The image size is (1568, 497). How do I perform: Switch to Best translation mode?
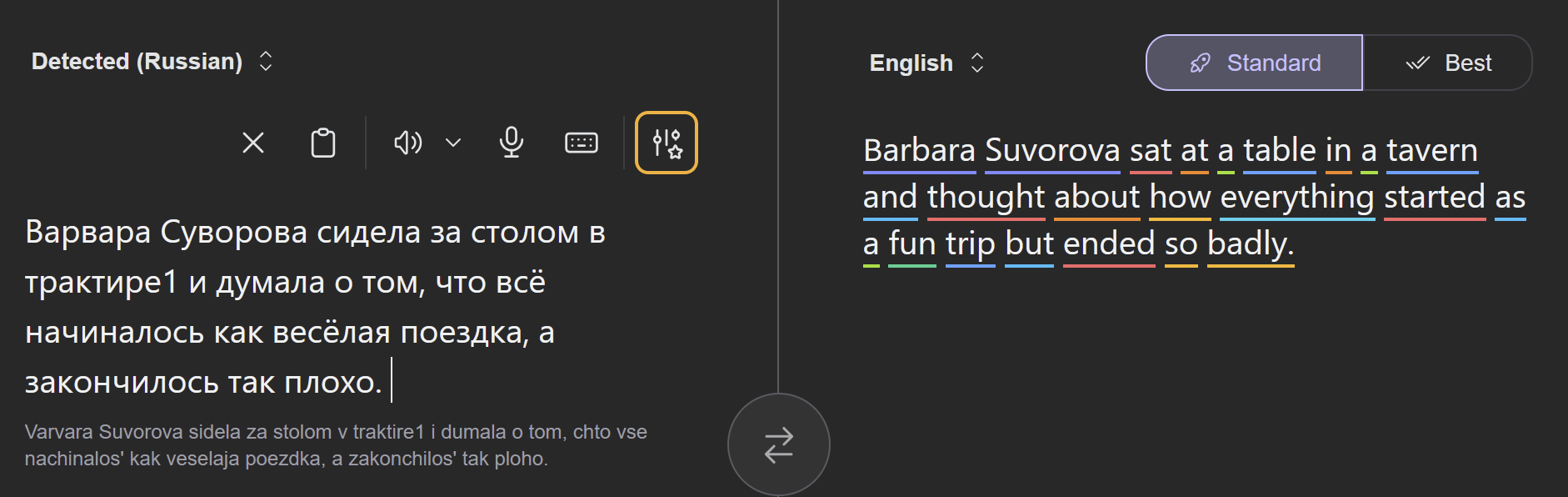coord(1448,63)
